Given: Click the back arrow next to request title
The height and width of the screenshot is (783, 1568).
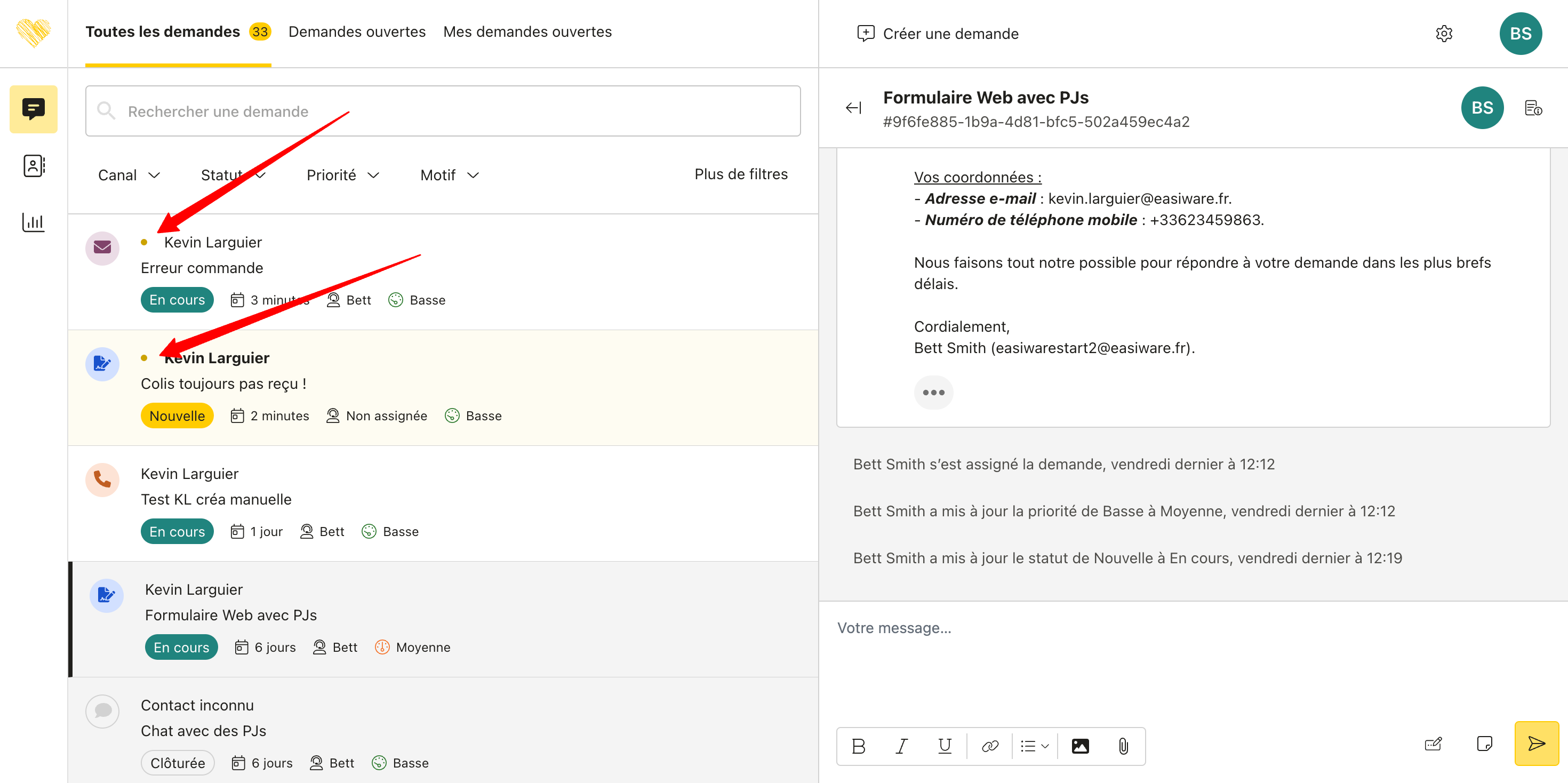Looking at the screenshot, I should [x=853, y=108].
